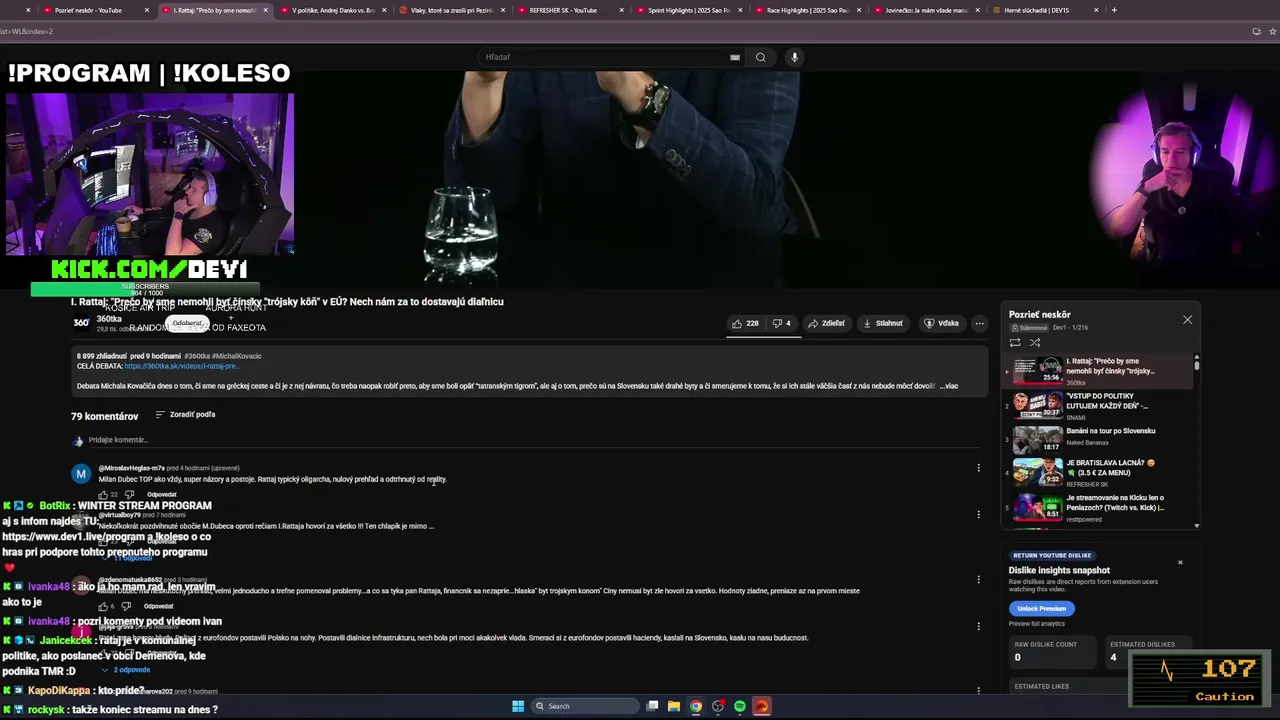1280x720 pixels.
Task: Open File Explorer from taskbar
Action: (x=674, y=706)
